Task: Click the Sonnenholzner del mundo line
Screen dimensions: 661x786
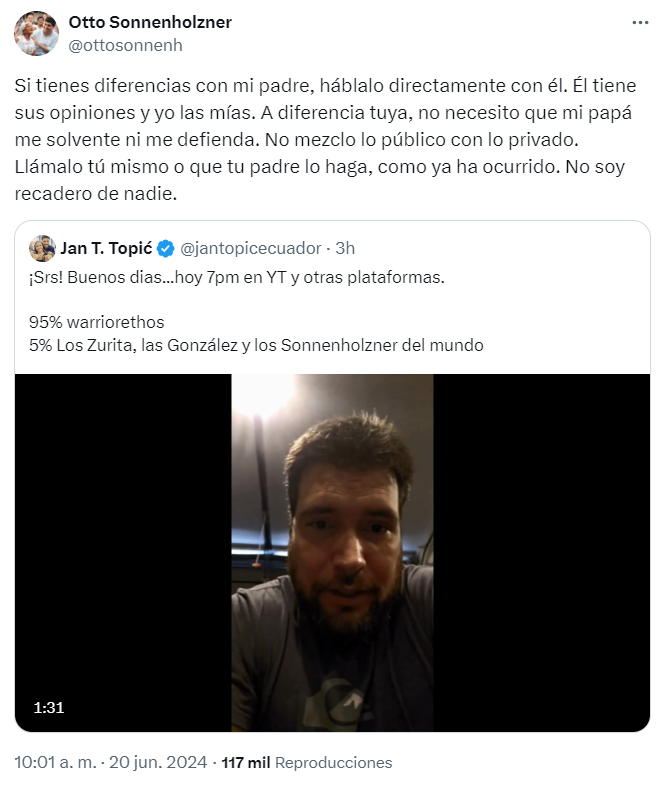Action: (x=256, y=345)
